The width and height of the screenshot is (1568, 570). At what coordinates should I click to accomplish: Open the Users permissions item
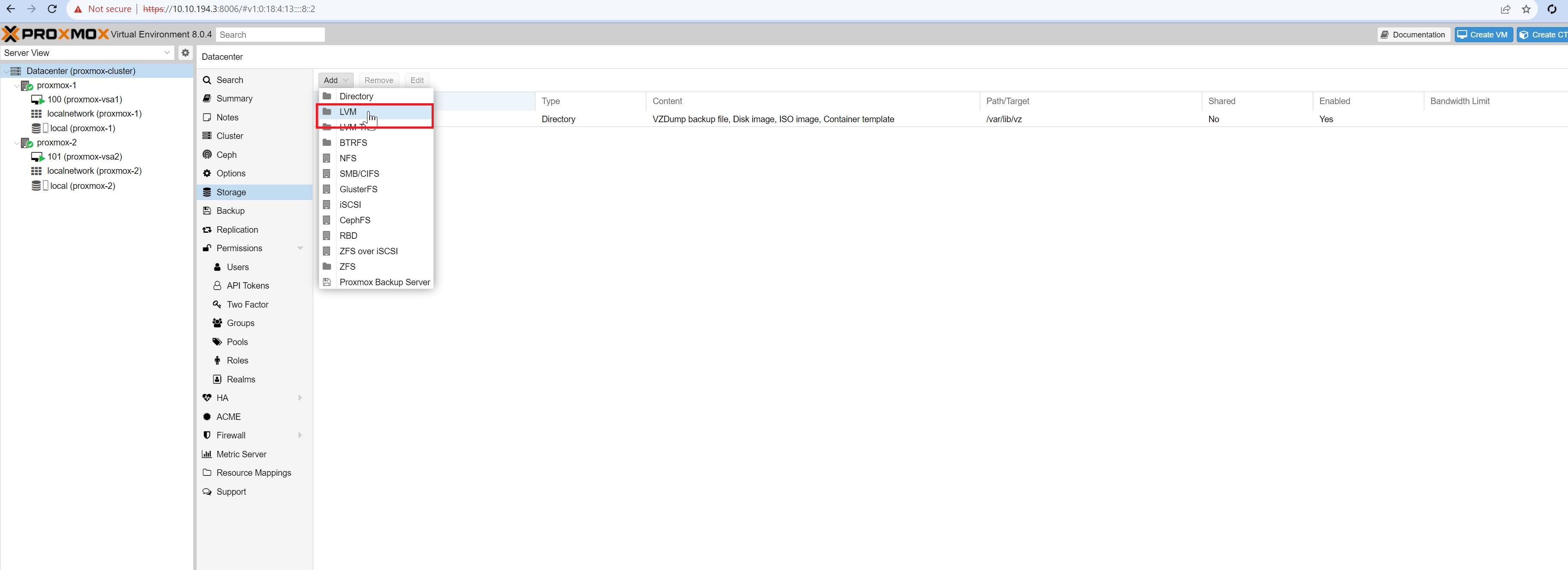coord(254,267)
